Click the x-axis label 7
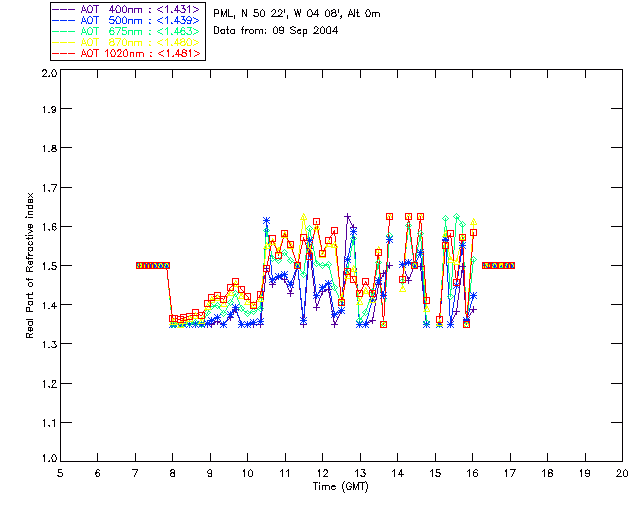 tap(135, 473)
